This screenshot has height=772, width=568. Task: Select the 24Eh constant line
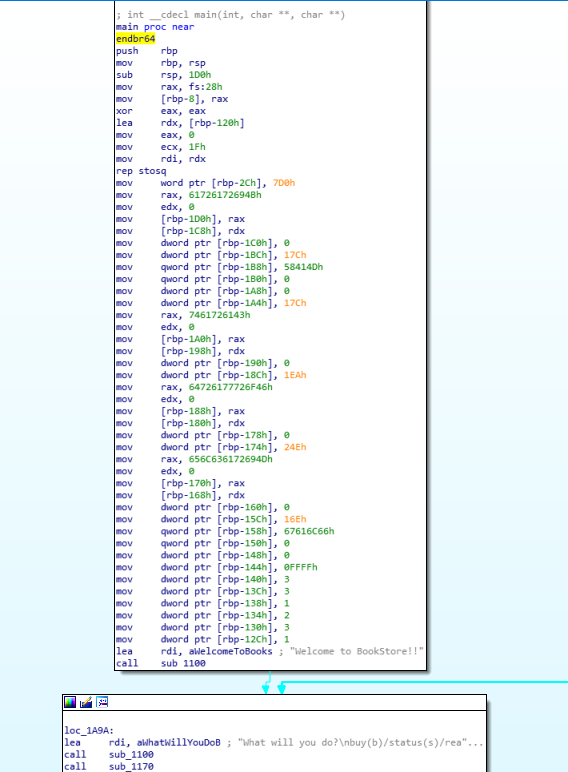click(x=211, y=447)
